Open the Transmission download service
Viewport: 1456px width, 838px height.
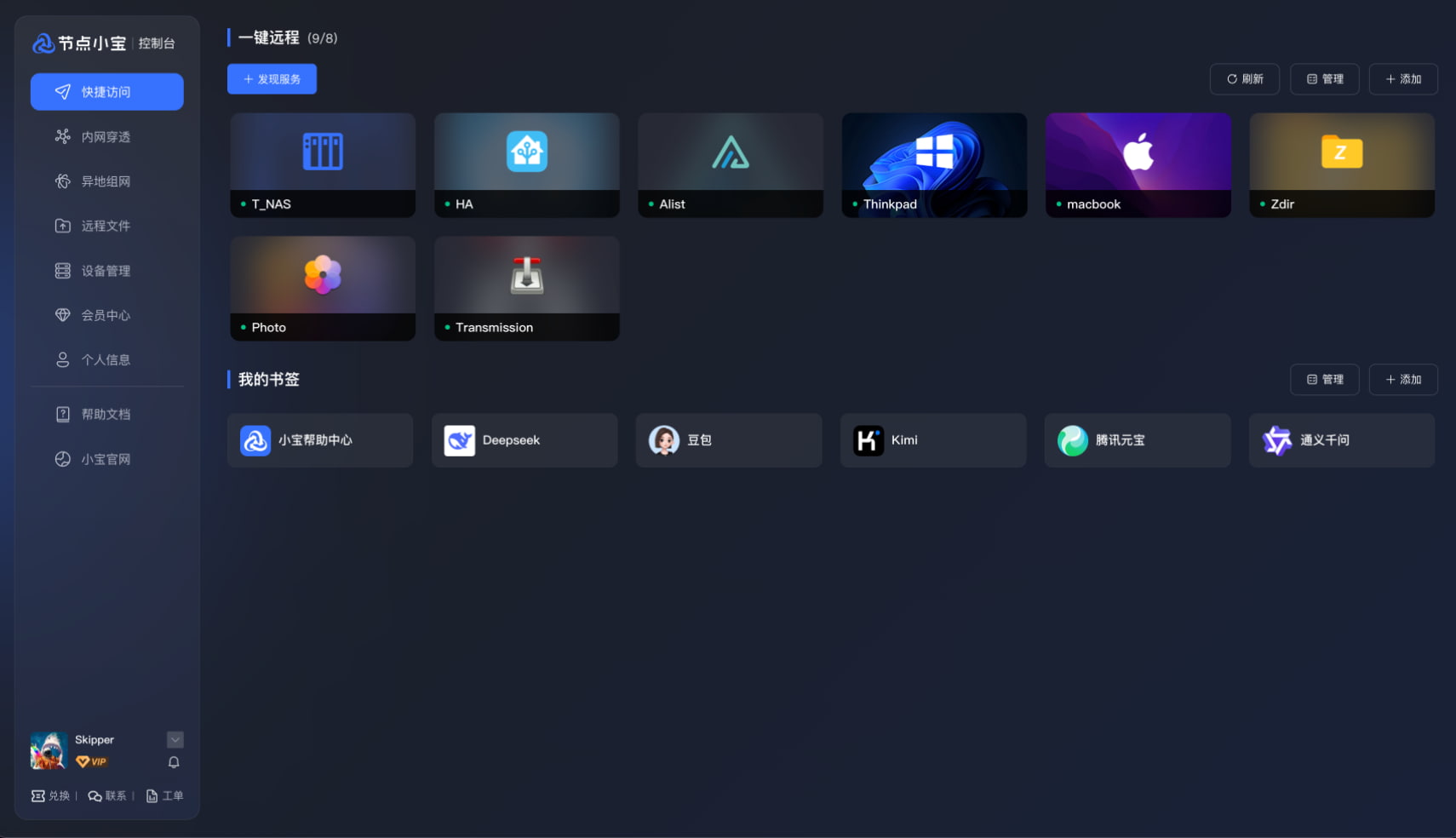tap(527, 289)
